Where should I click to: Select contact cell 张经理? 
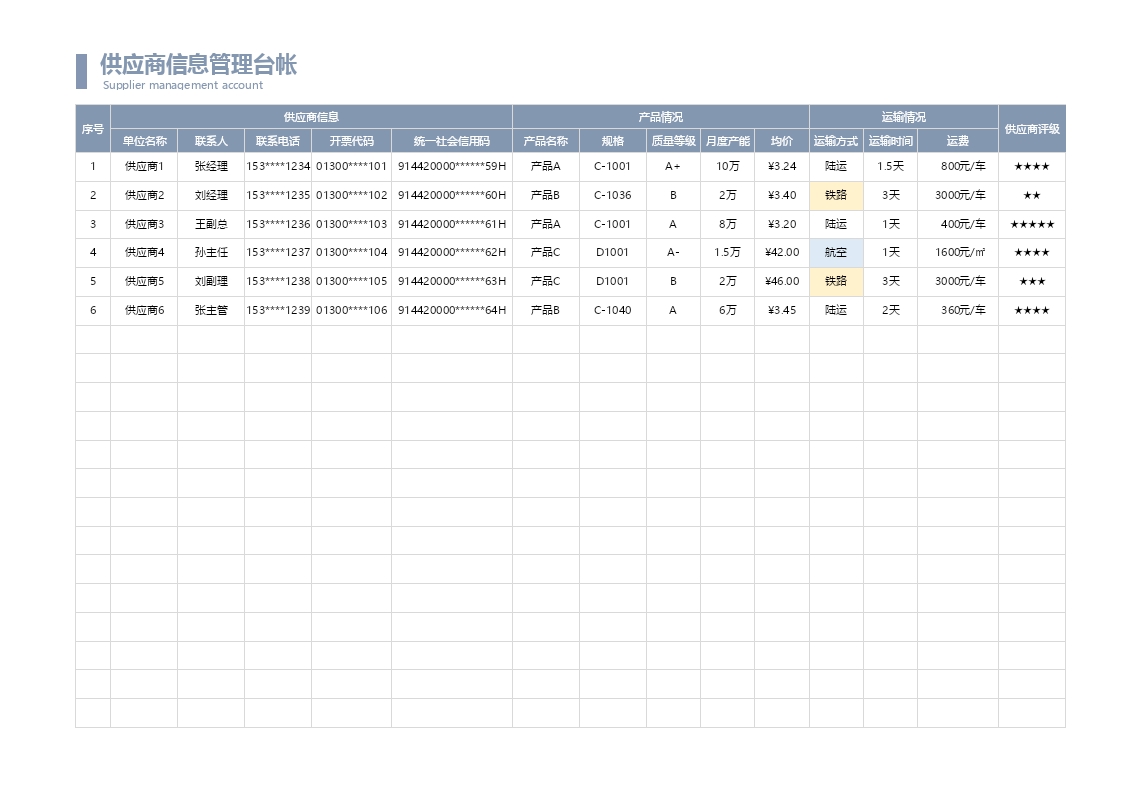pos(211,166)
